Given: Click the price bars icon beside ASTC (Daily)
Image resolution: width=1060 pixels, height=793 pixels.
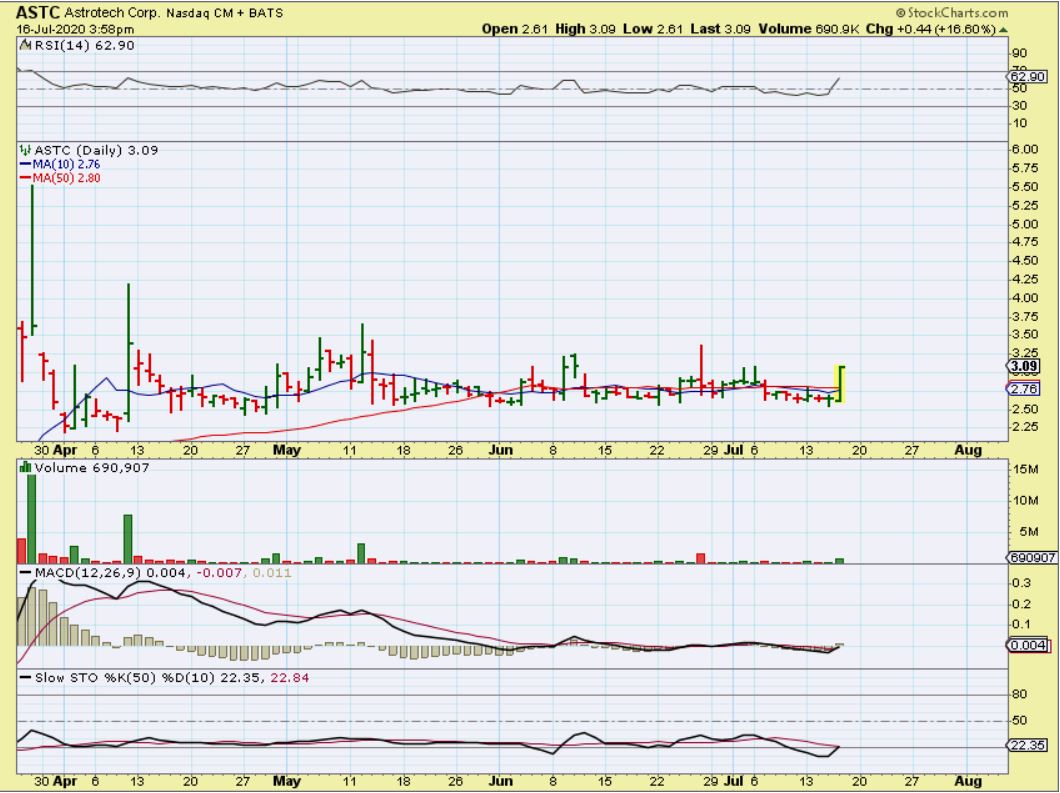Looking at the screenshot, I should (26, 150).
